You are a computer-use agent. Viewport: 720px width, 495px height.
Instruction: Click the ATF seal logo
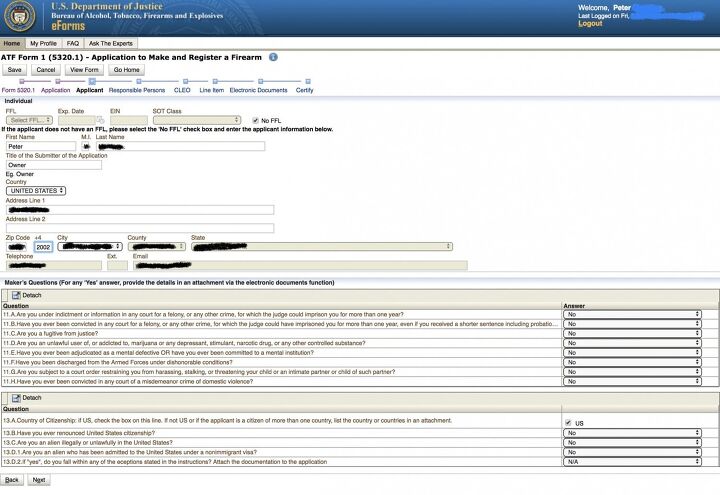(19, 17)
